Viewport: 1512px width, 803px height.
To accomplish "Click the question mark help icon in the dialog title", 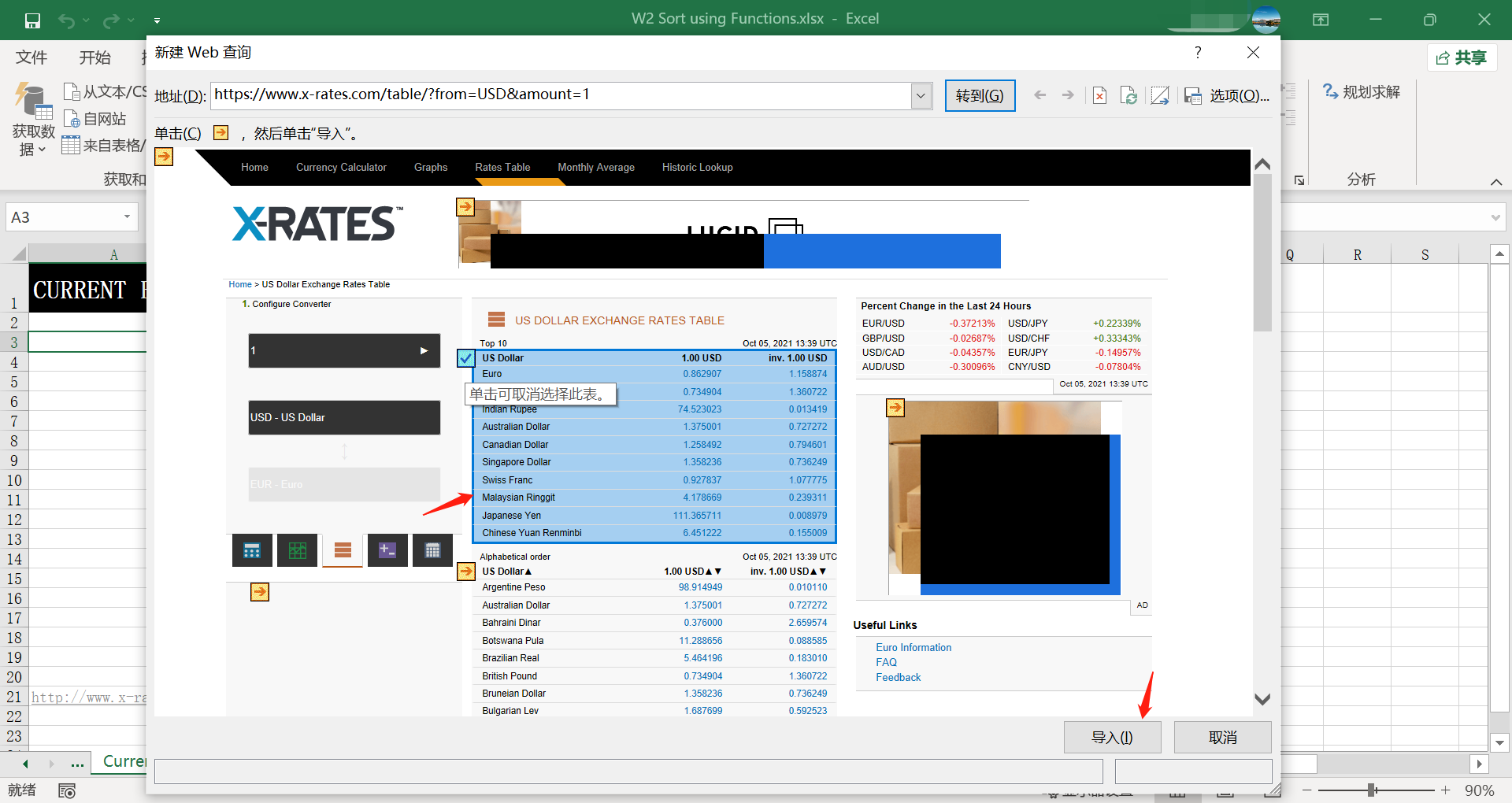I will coord(1198,53).
